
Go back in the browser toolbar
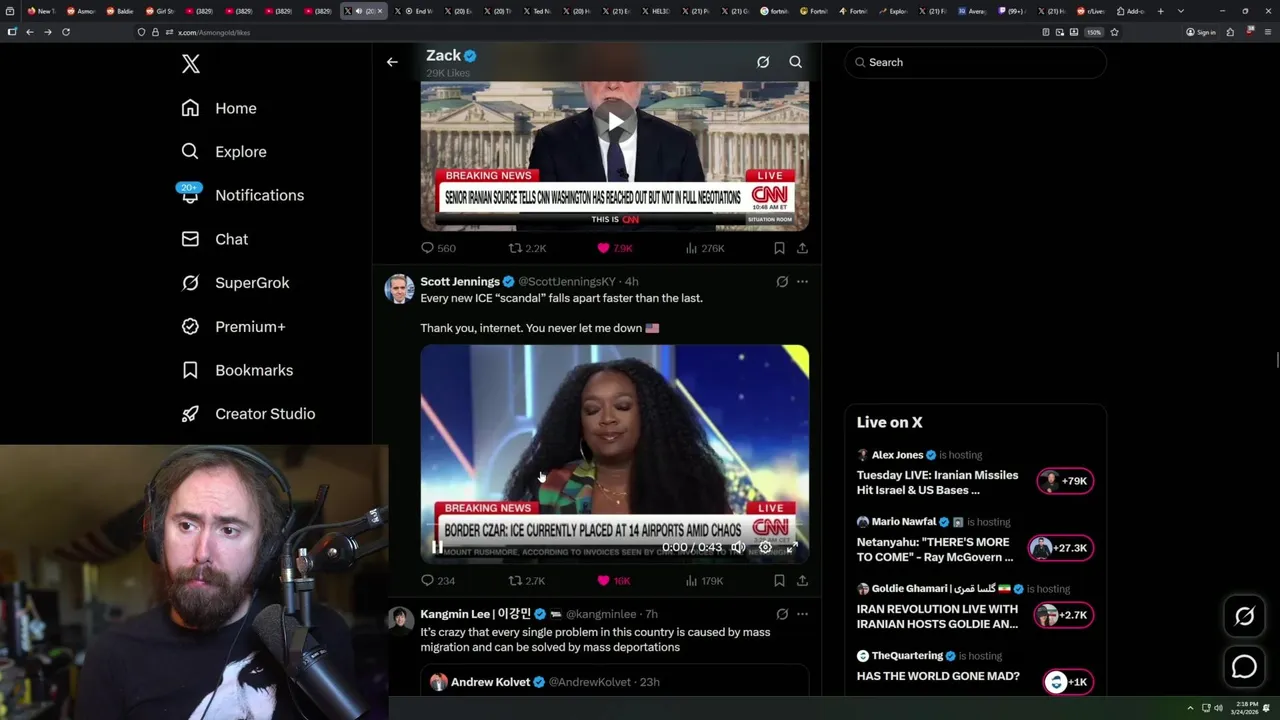[30, 32]
